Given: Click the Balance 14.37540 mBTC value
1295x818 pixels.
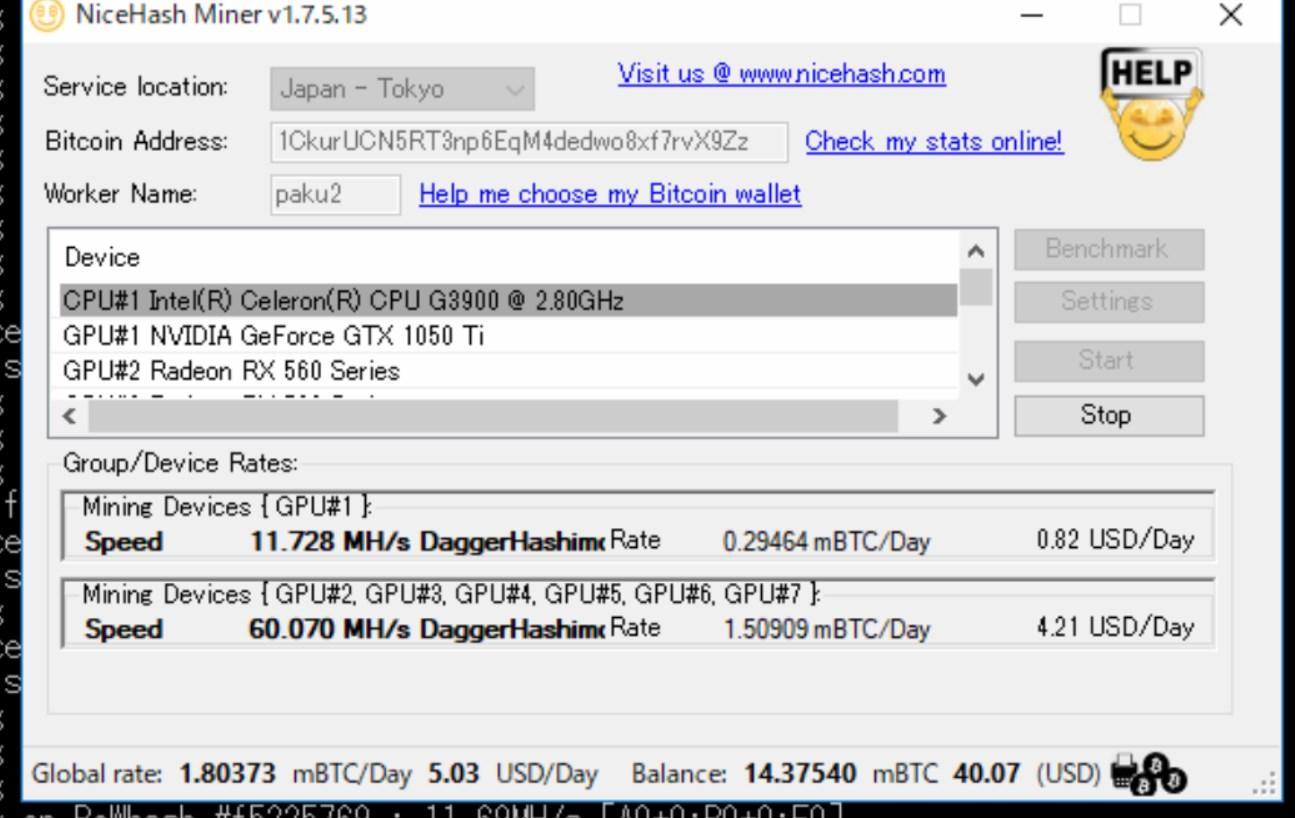Looking at the screenshot, I should click(x=800, y=774).
